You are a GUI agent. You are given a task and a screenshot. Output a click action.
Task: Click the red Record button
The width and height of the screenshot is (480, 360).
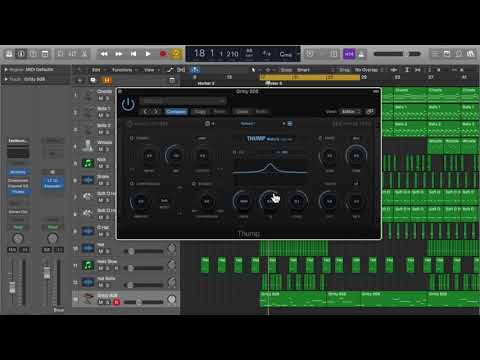click(163, 54)
